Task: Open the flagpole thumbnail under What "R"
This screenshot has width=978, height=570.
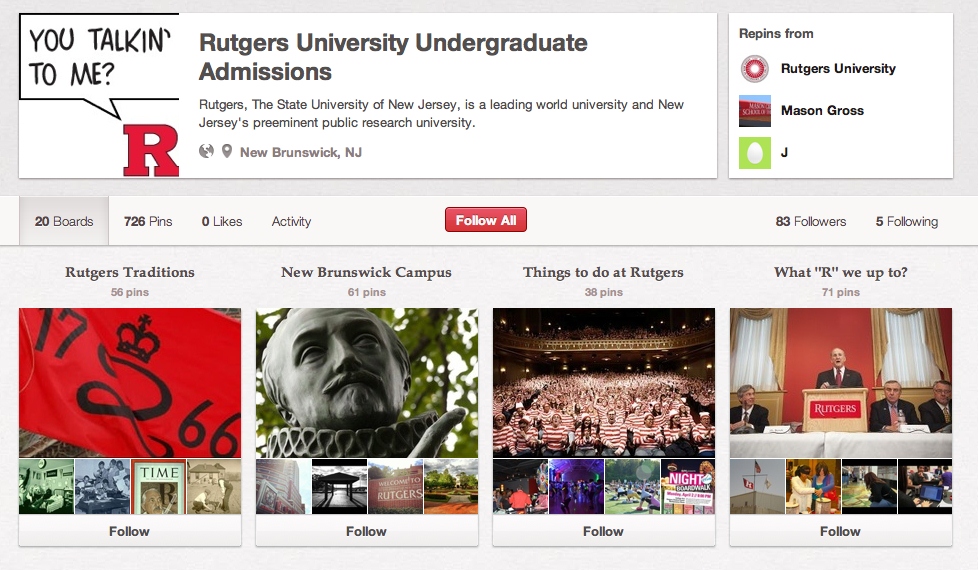Action: click(x=757, y=486)
